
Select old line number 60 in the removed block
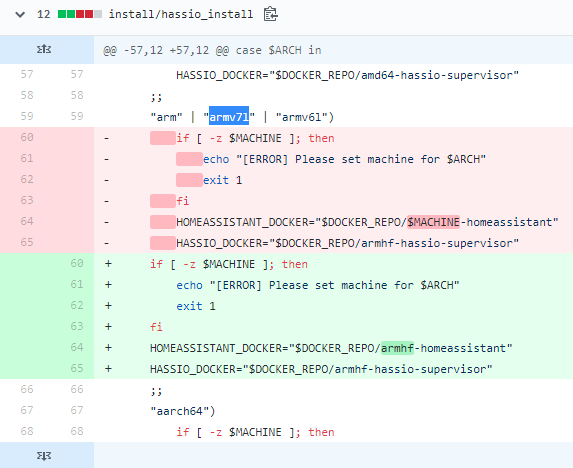coord(27,138)
